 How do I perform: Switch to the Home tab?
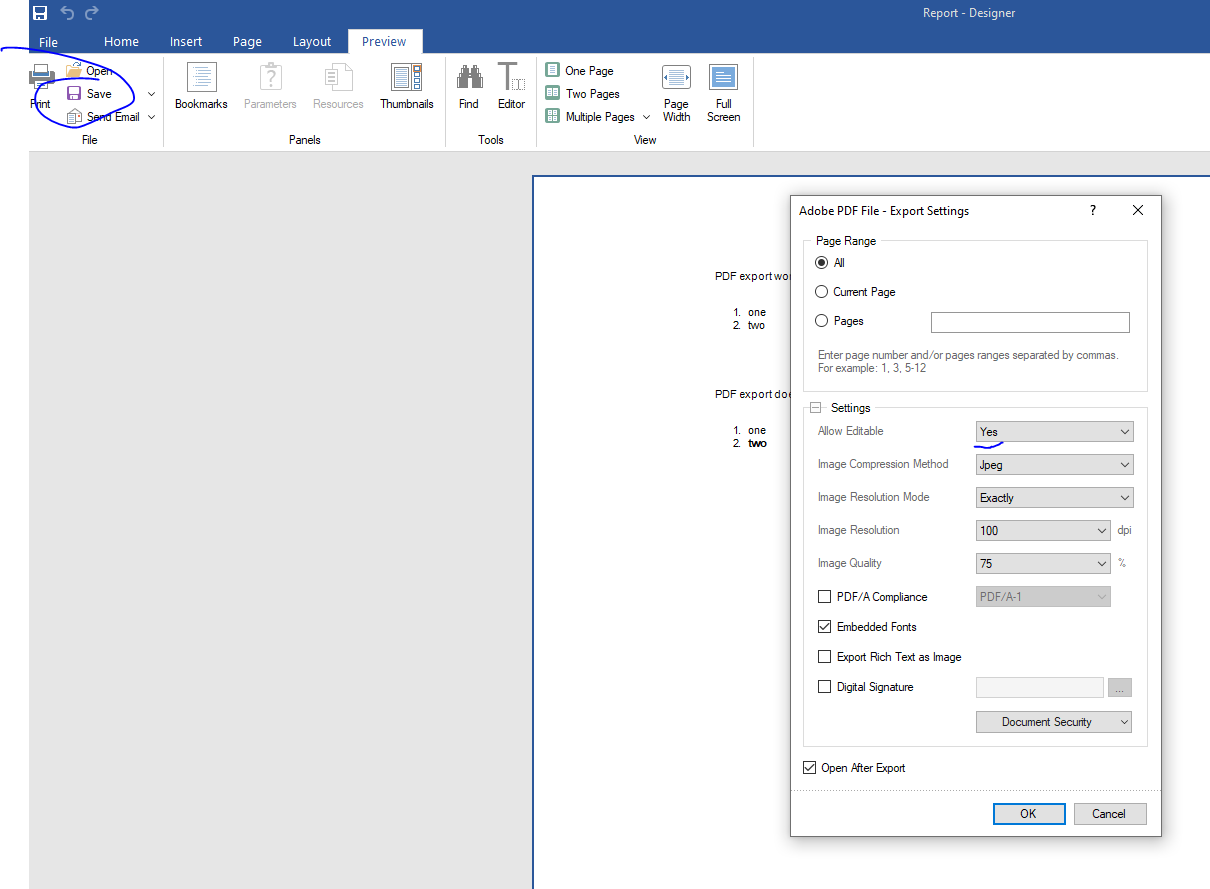121,42
